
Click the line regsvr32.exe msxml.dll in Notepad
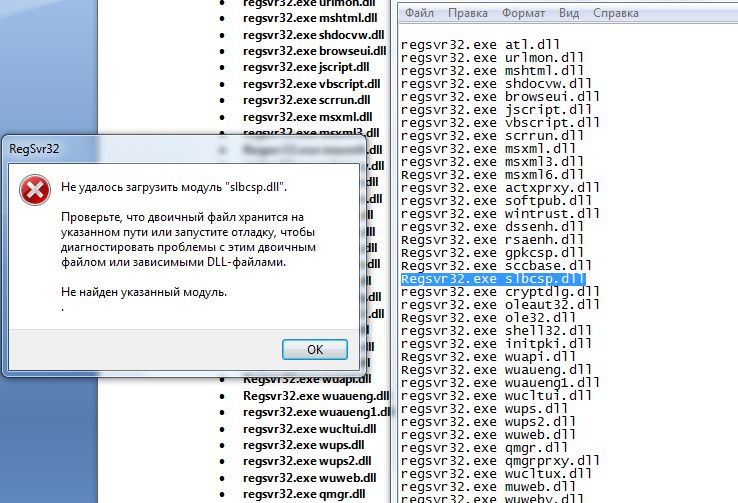(x=488, y=149)
